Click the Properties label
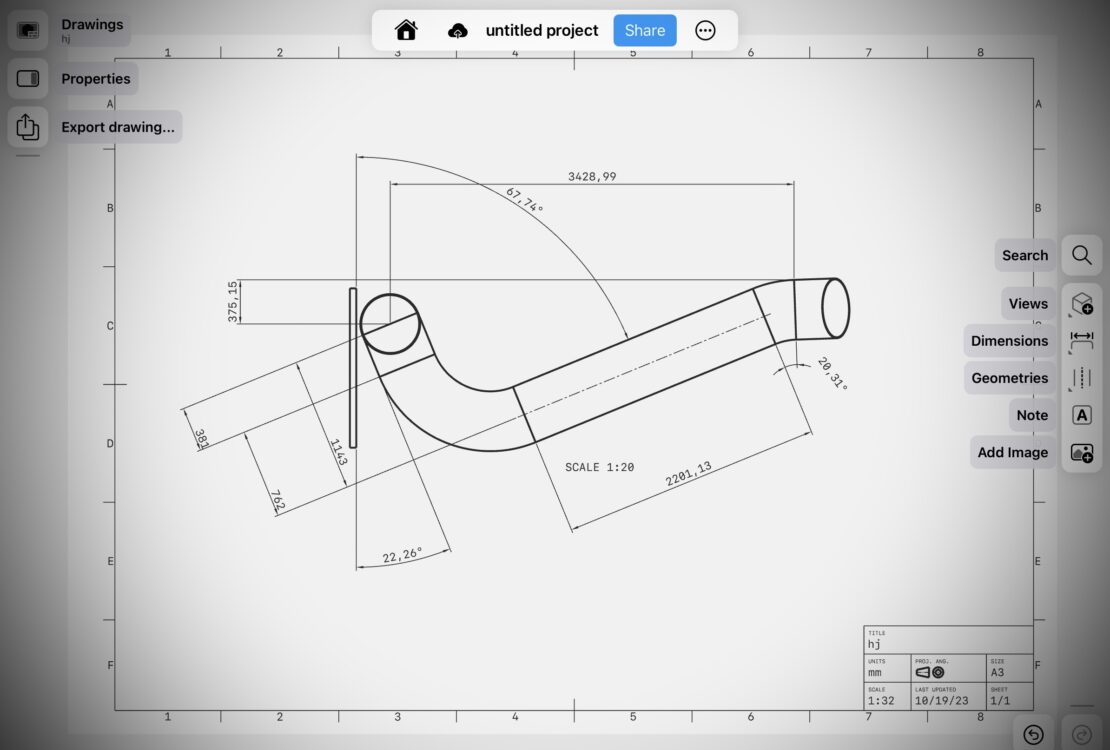This screenshot has height=750, width=1110. click(x=96, y=79)
